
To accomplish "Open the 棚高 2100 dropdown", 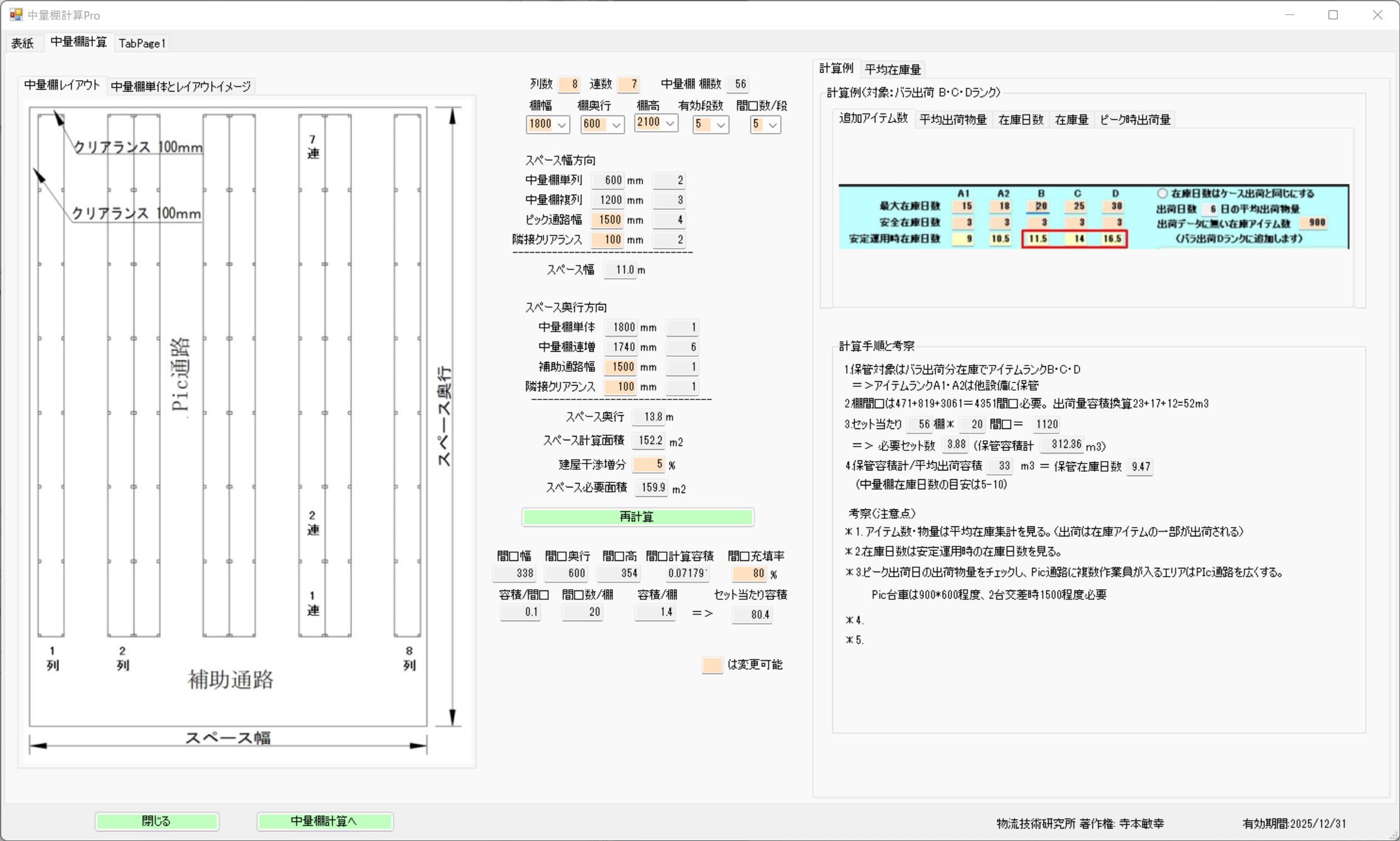I will pyautogui.click(x=670, y=123).
